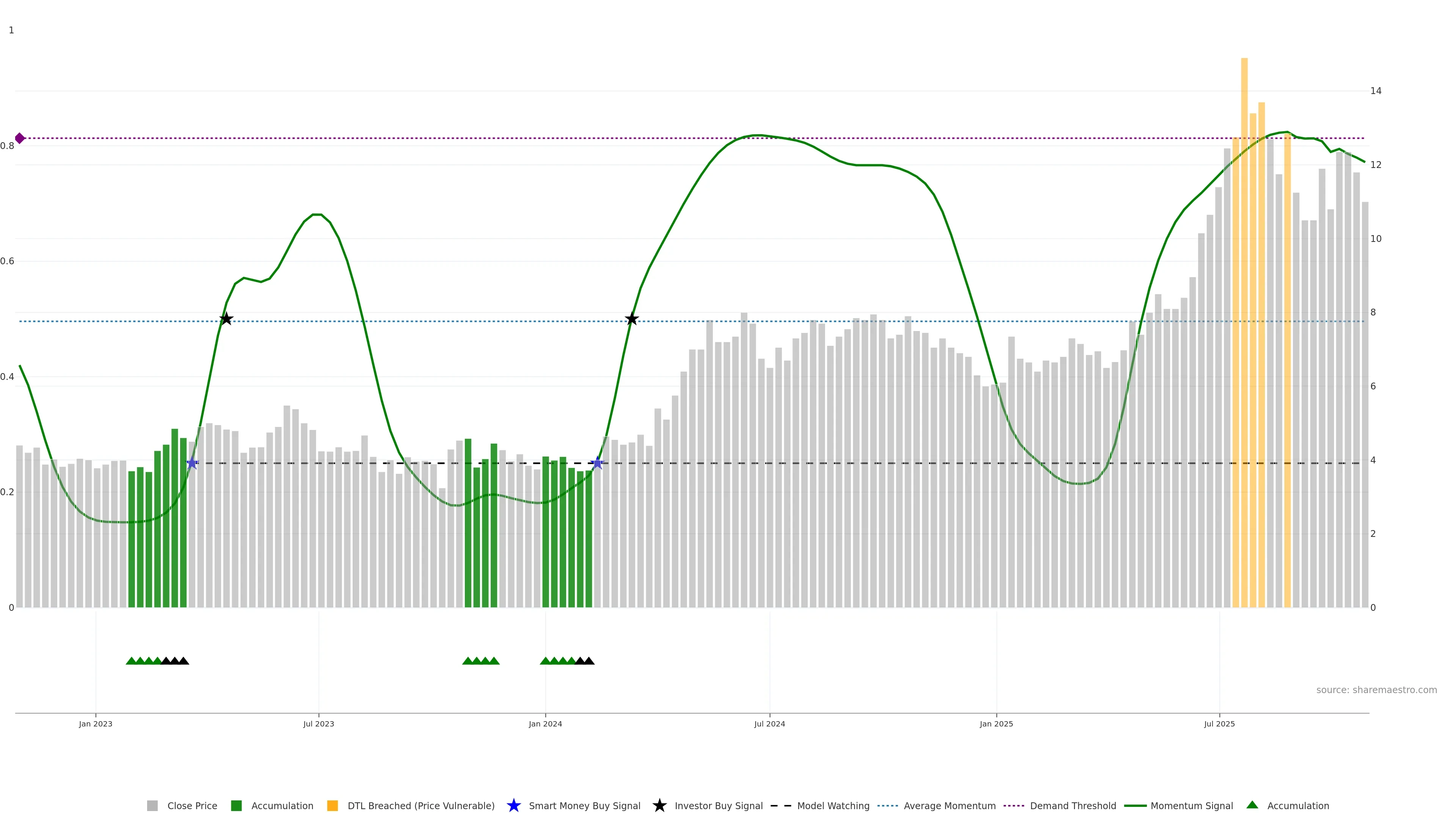Click the Jul 2024 axis label
The image size is (1456, 819).
(769, 723)
